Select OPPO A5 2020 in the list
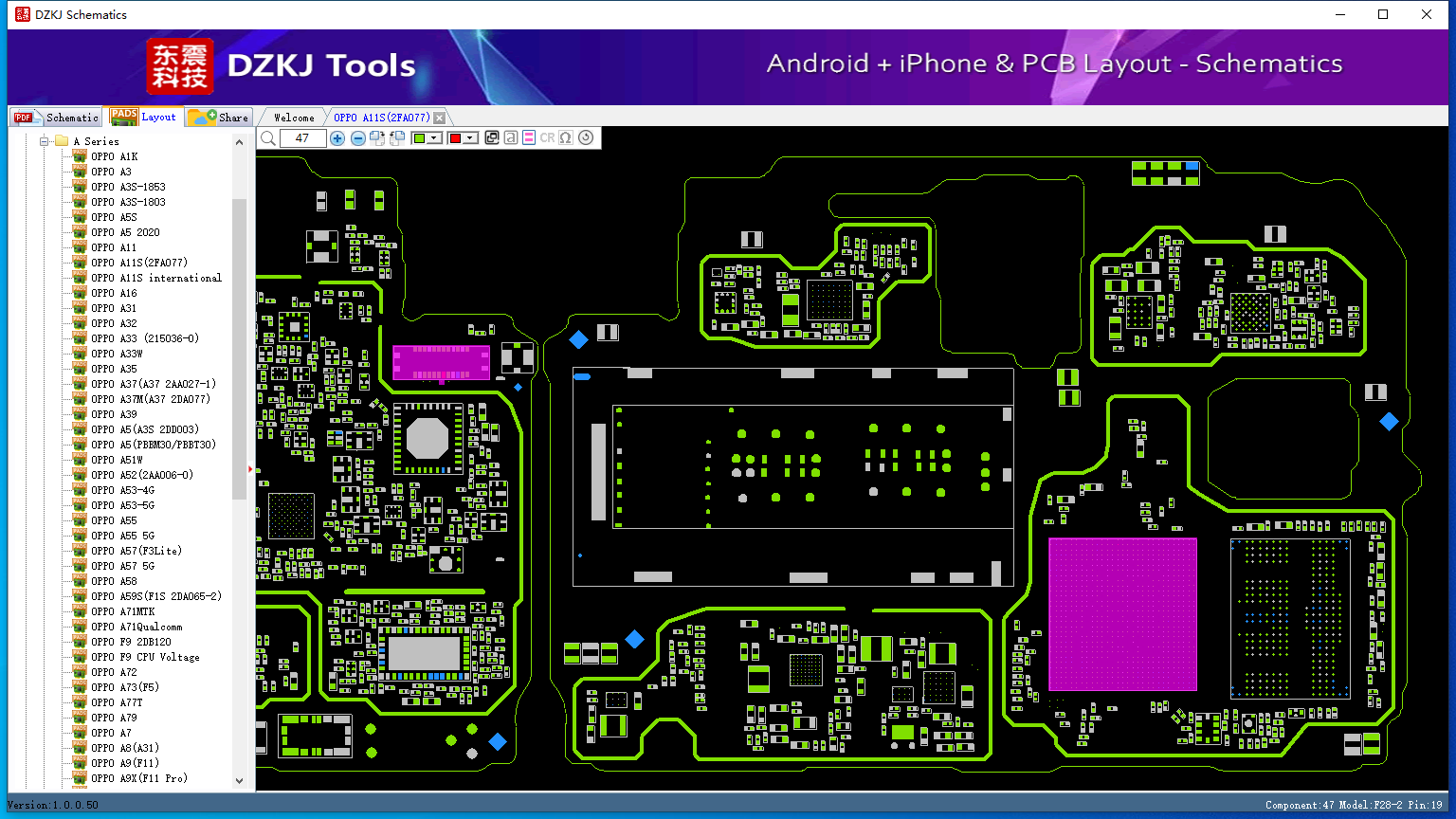The image size is (1456, 819). coord(125,232)
